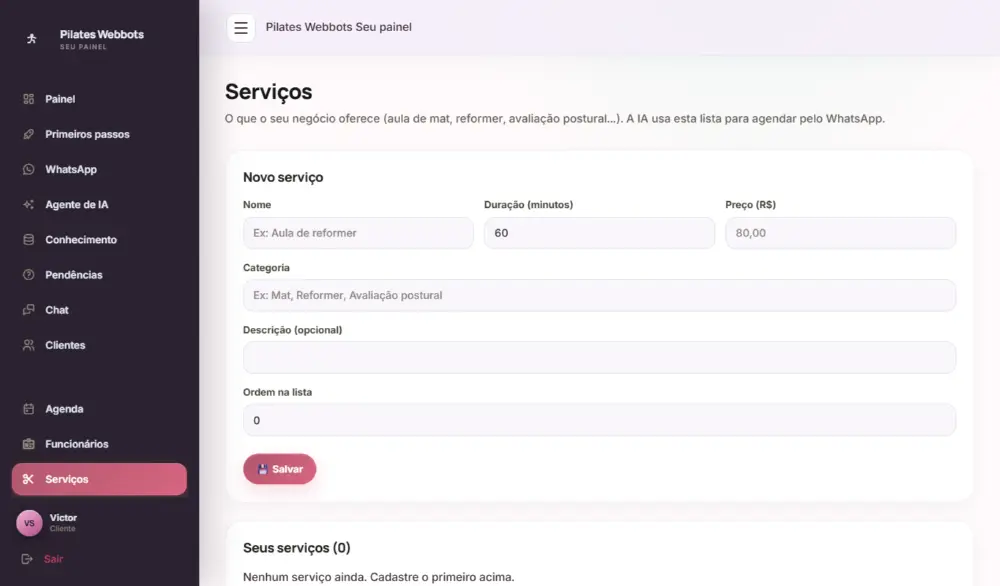1000x586 pixels.
Task: Click the Serviços scissors icon
Action: pos(29,479)
